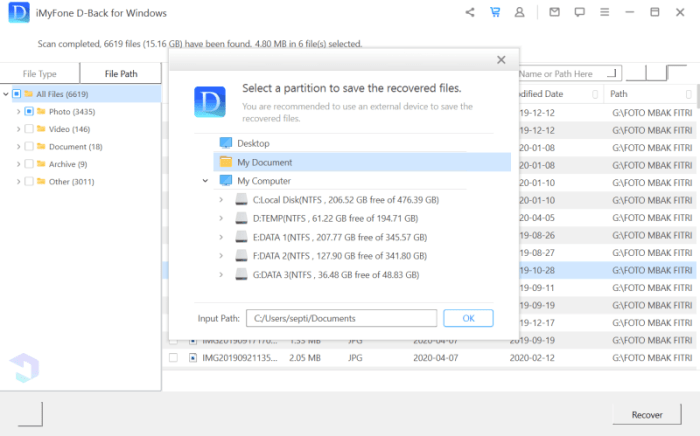
Task: Open the hamburger menu icon
Action: (x=604, y=12)
